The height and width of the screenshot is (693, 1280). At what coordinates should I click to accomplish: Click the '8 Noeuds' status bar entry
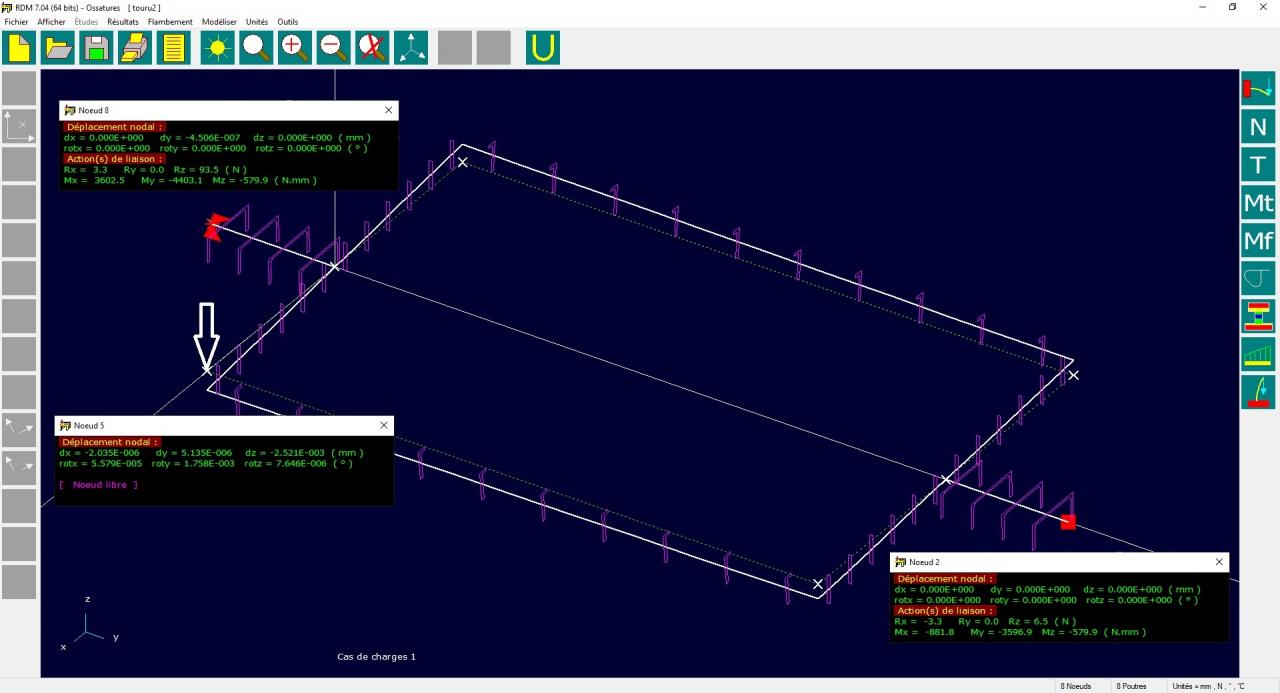tap(1075, 686)
